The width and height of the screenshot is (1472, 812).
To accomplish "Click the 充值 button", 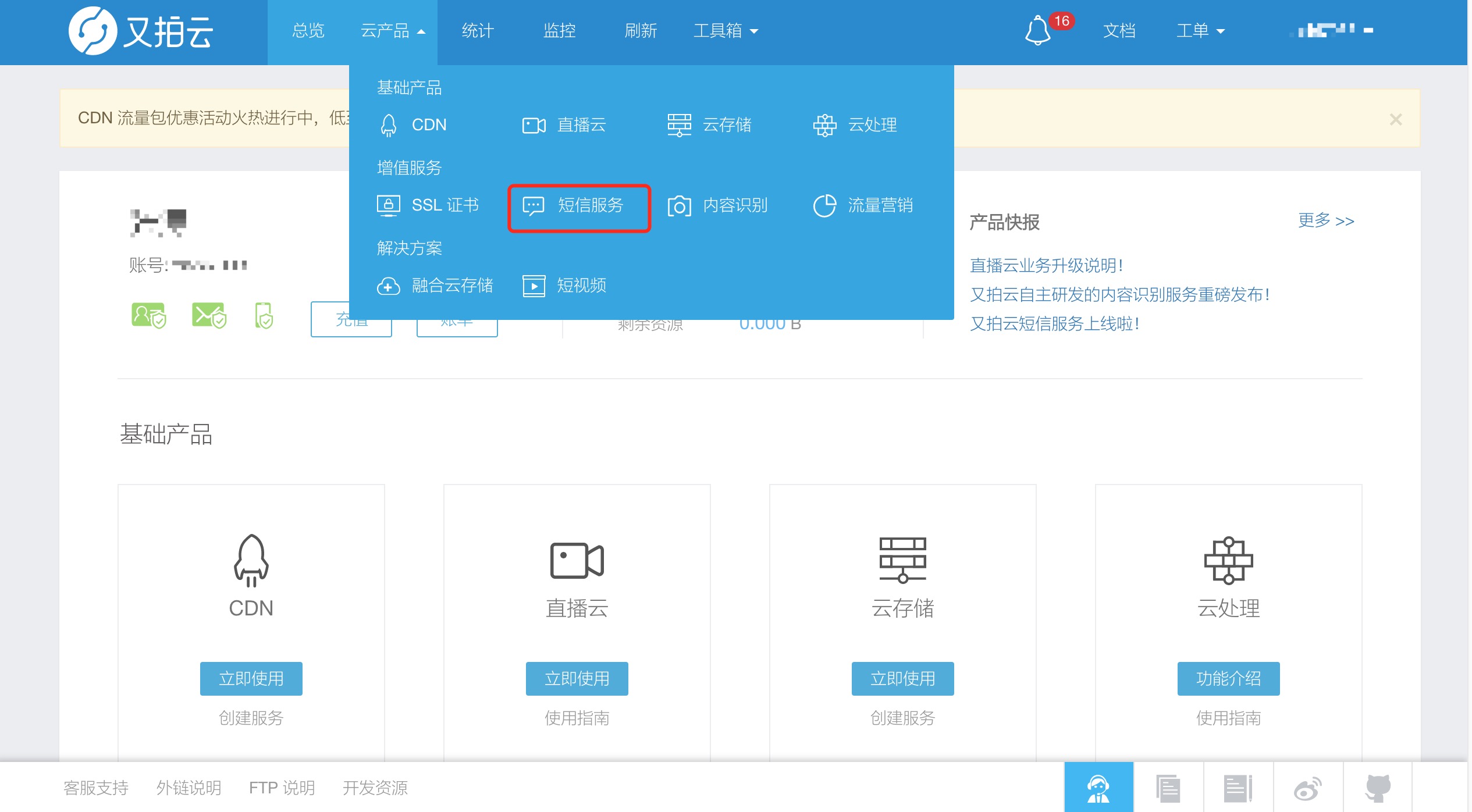I will [351, 319].
